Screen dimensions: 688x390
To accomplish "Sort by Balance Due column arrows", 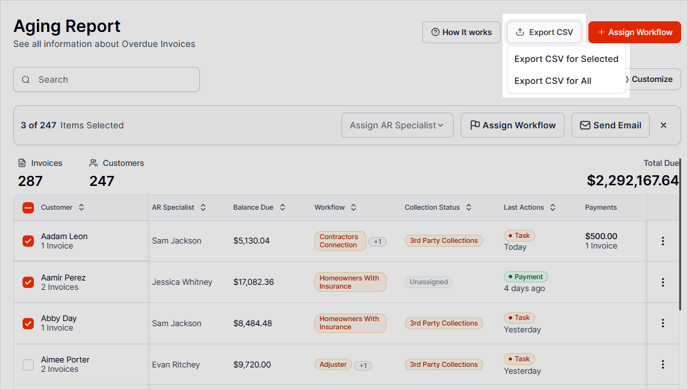I will click(283, 208).
